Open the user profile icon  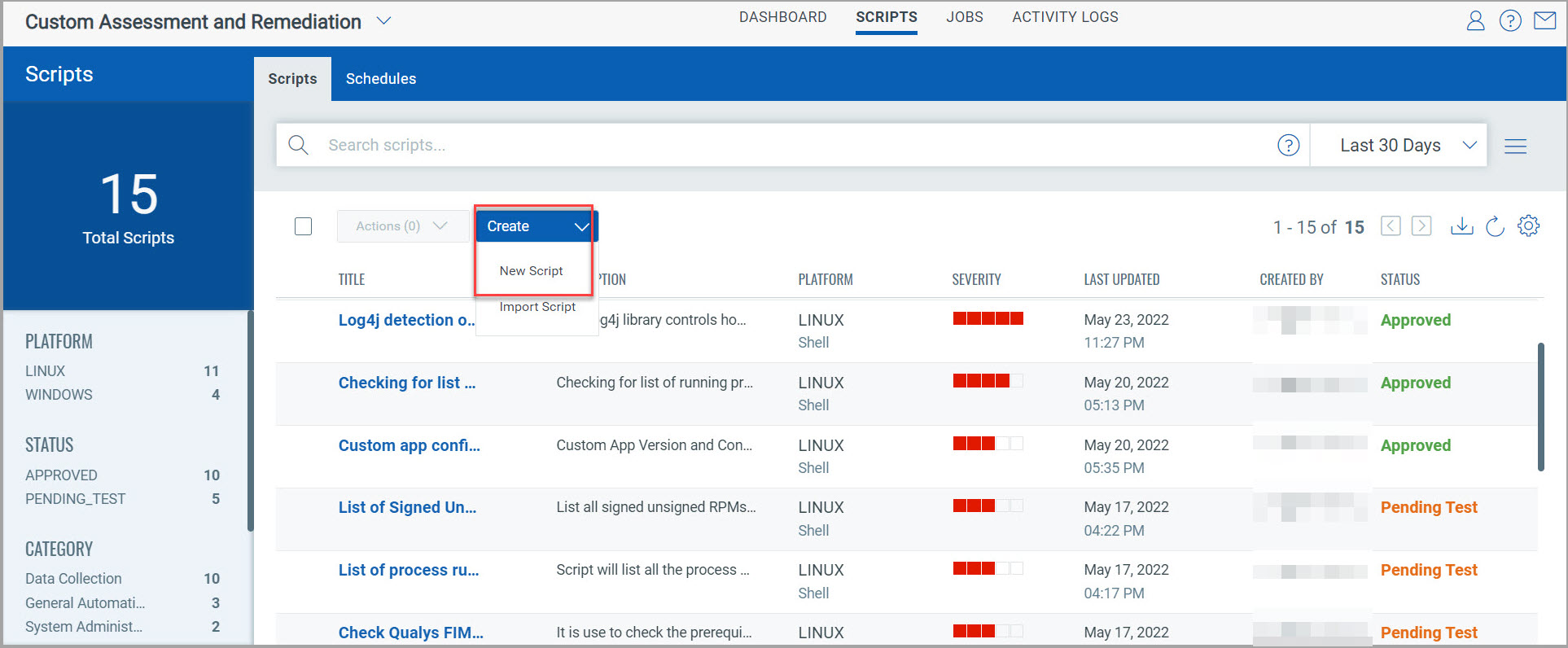point(1475,20)
